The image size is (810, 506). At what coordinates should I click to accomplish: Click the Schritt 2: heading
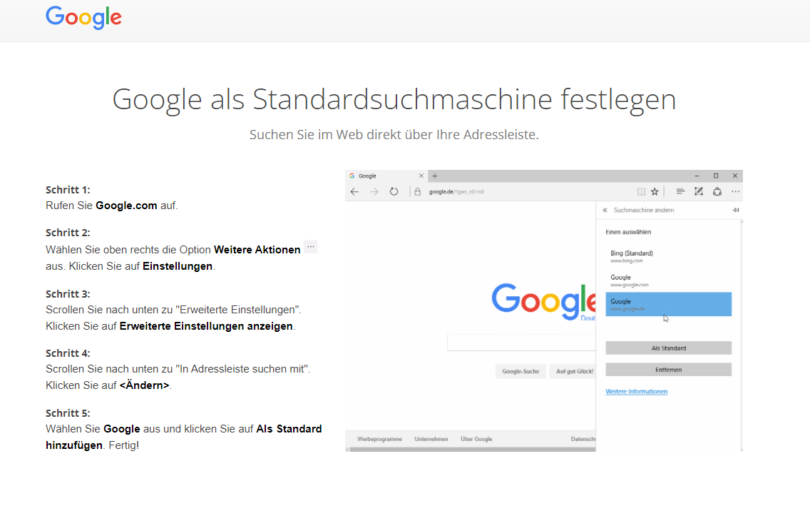pos(68,232)
